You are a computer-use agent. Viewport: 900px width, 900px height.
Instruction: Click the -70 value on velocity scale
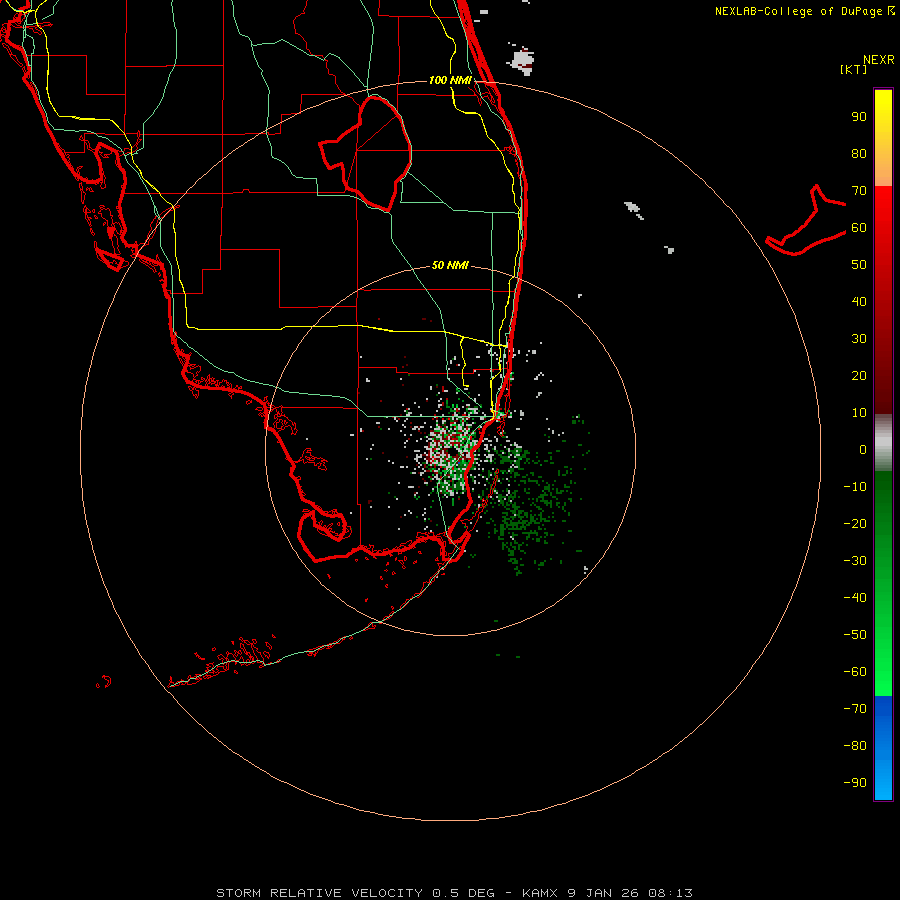[x=855, y=708]
